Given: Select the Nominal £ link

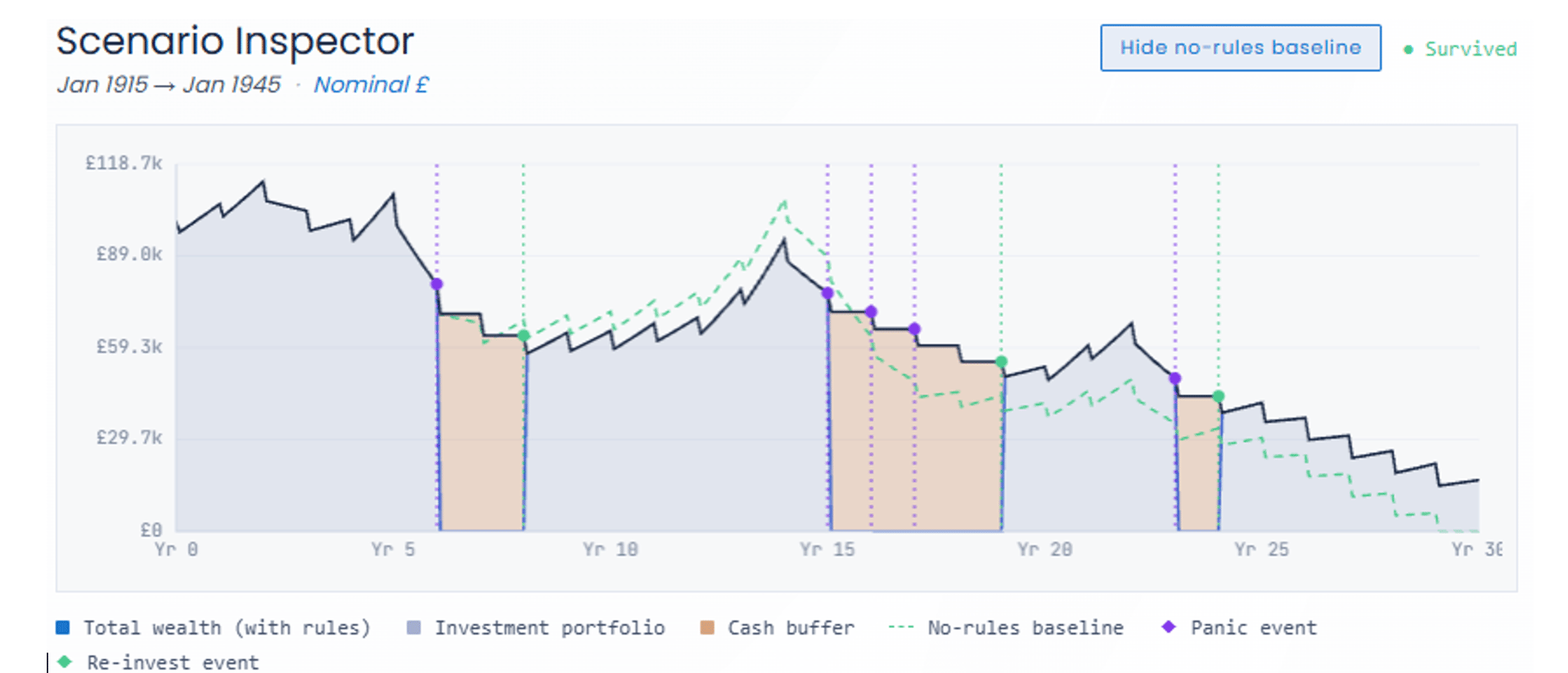Looking at the screenshot, I should (371, 84).
